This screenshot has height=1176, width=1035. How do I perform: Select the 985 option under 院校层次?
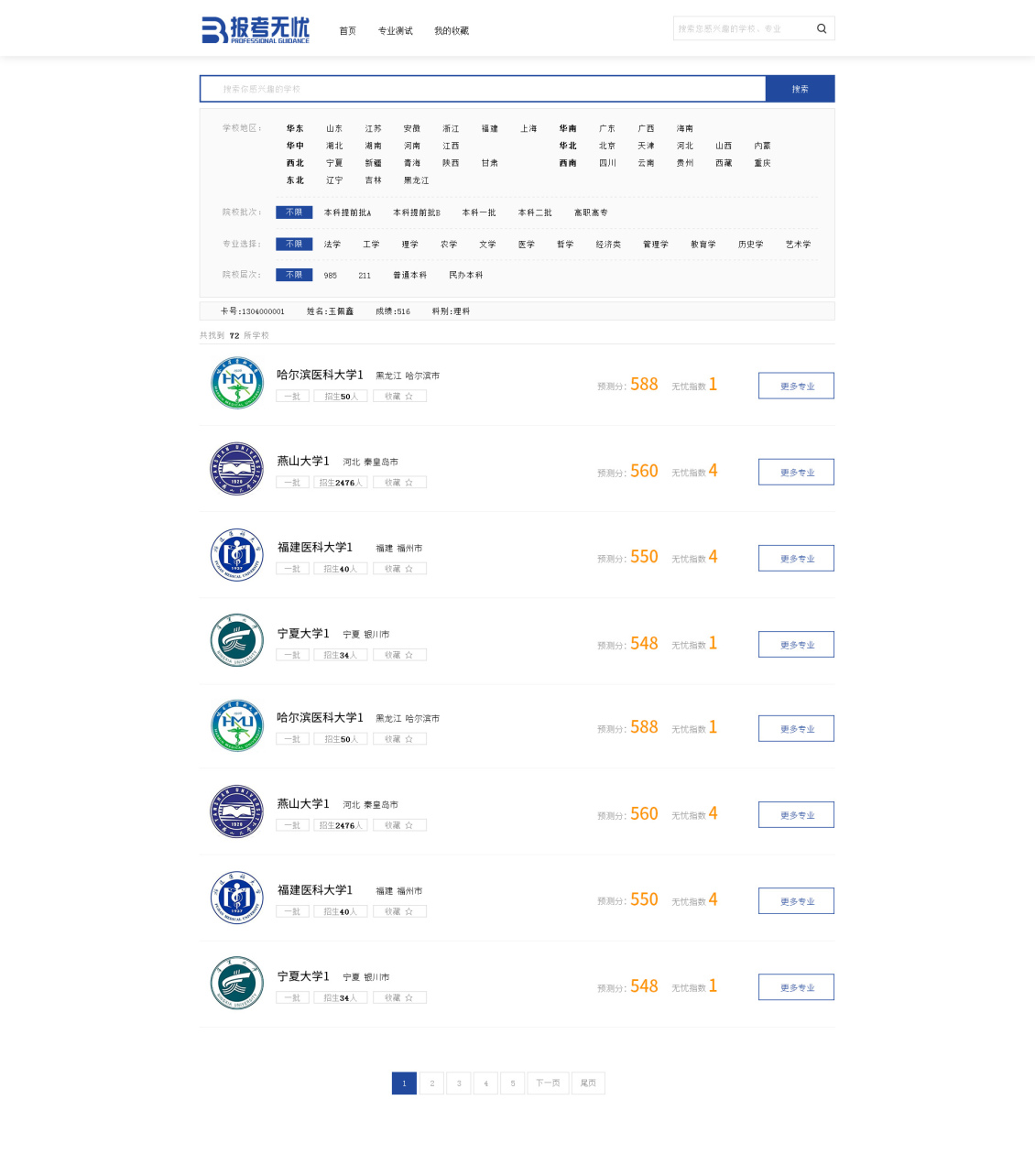331,276
